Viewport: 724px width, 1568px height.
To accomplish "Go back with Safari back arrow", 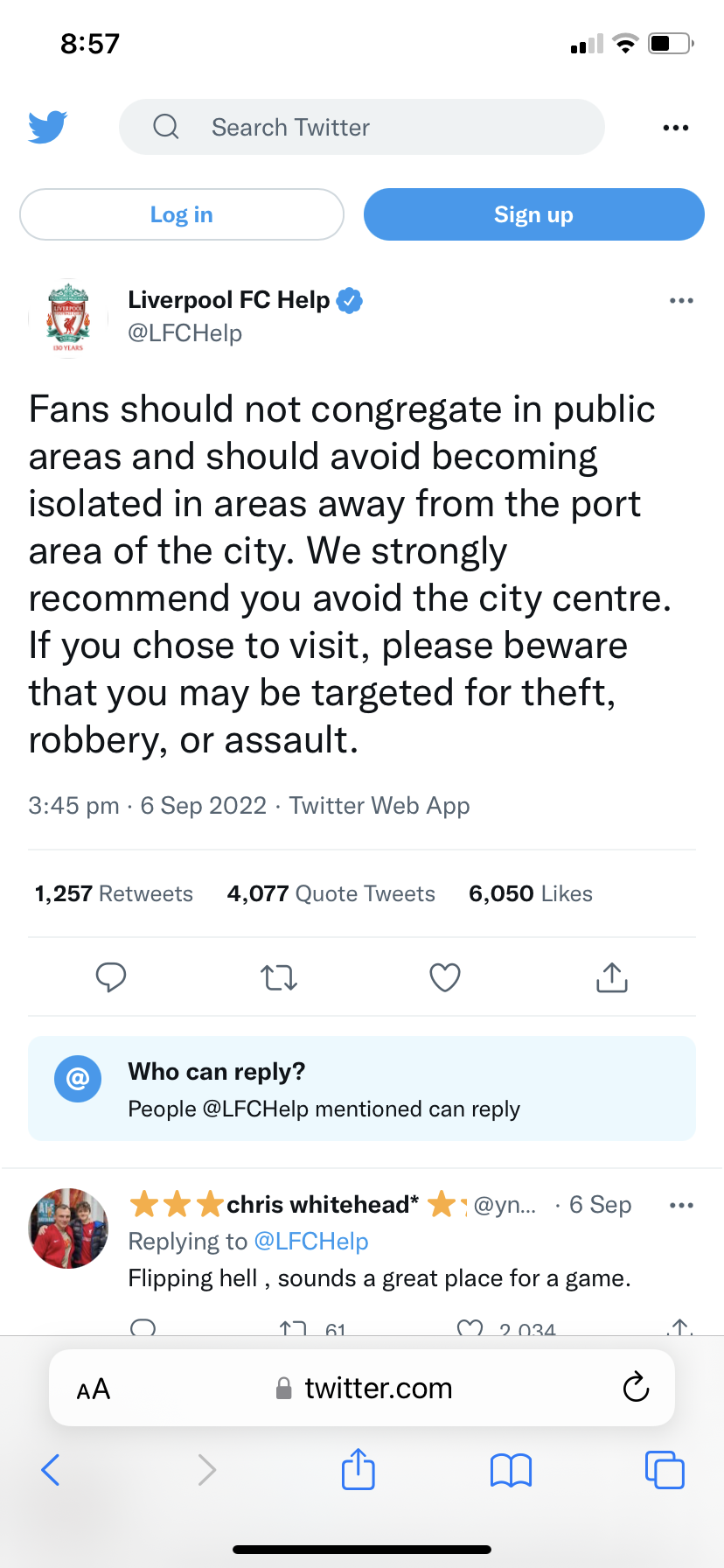I will 51,1470.
